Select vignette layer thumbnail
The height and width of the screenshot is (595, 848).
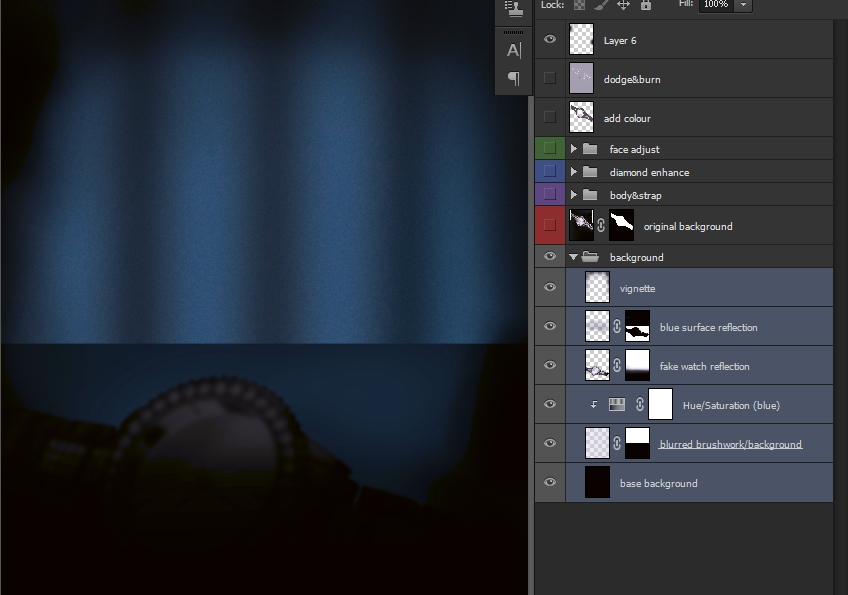[x=598, y=287]
